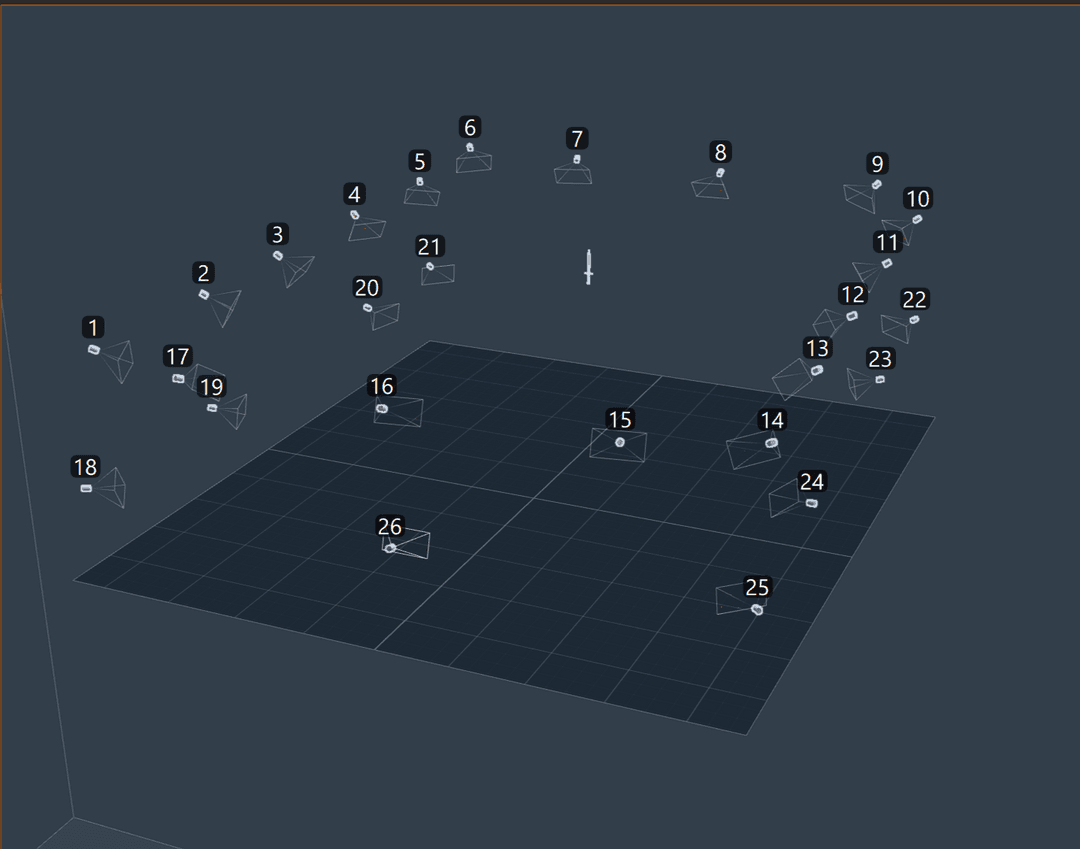Viewport: 1080px width, 849px height.
Task: Select camera 9 in the 3D view
Action: coord(877,185)
